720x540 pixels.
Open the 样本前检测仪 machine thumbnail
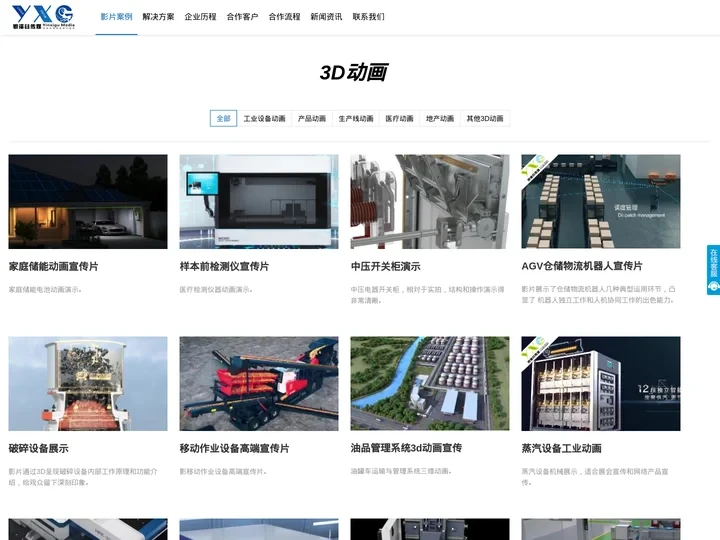tap(259, 202)
